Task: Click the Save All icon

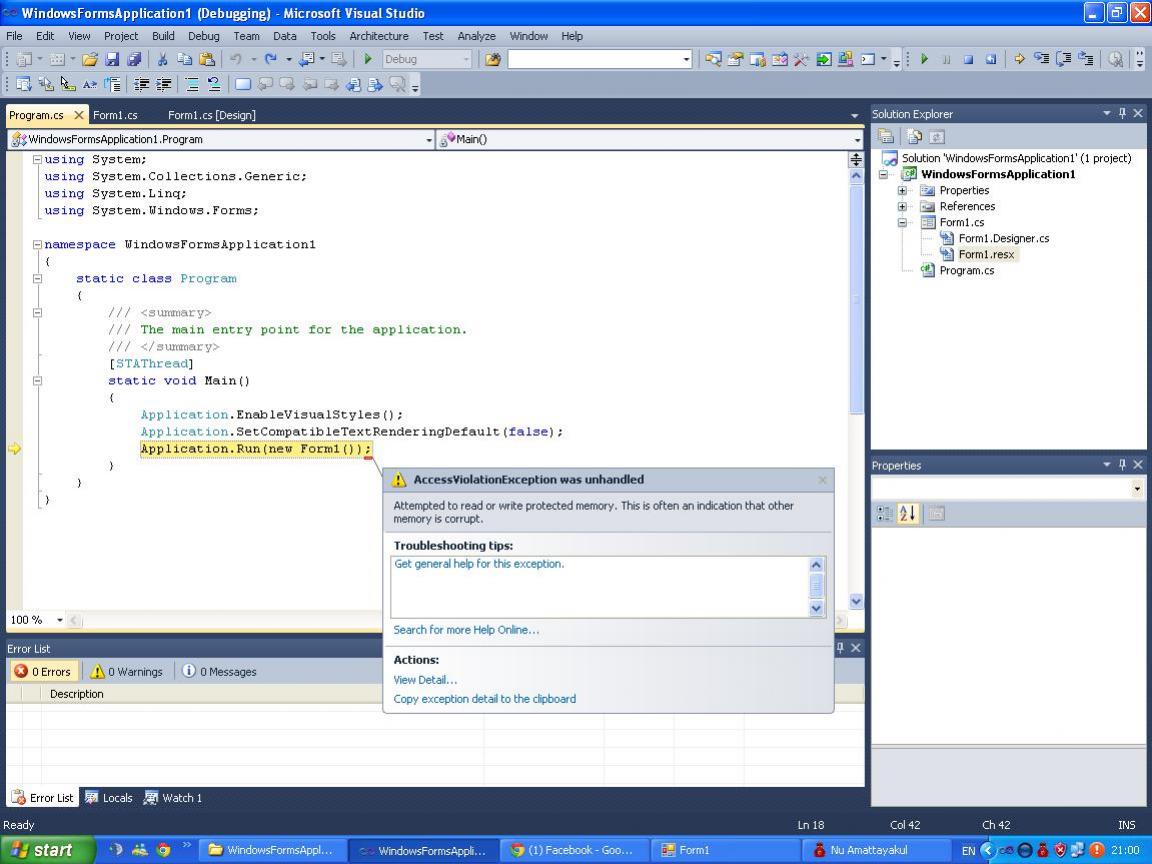Action: point(134,60)
